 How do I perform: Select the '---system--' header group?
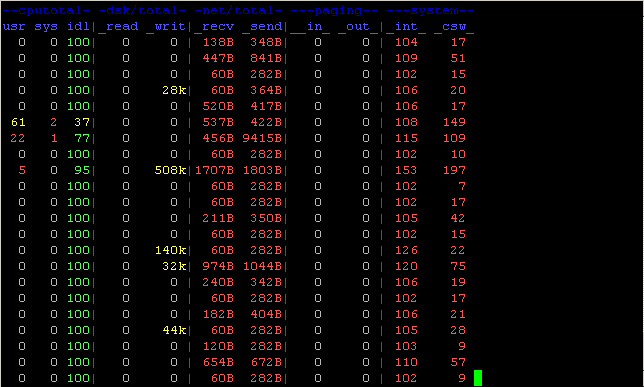430,10
